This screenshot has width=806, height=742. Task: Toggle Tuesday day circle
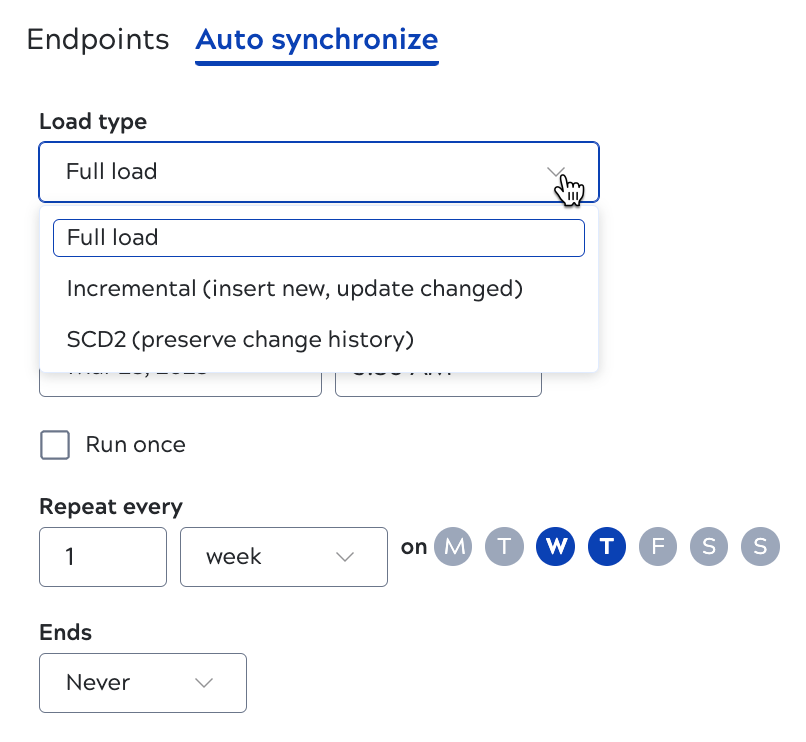[x=505, y=547]
